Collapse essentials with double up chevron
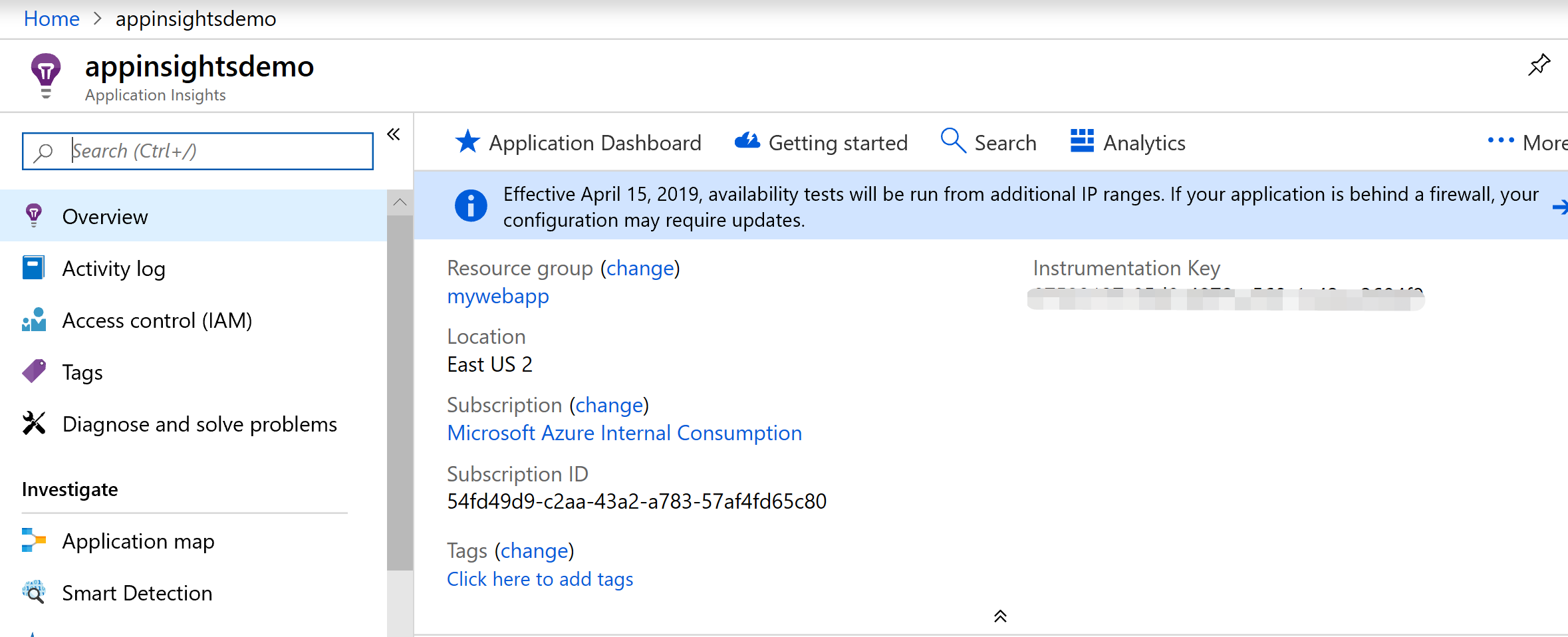The image size is (1568, 637). (1000, 616)
